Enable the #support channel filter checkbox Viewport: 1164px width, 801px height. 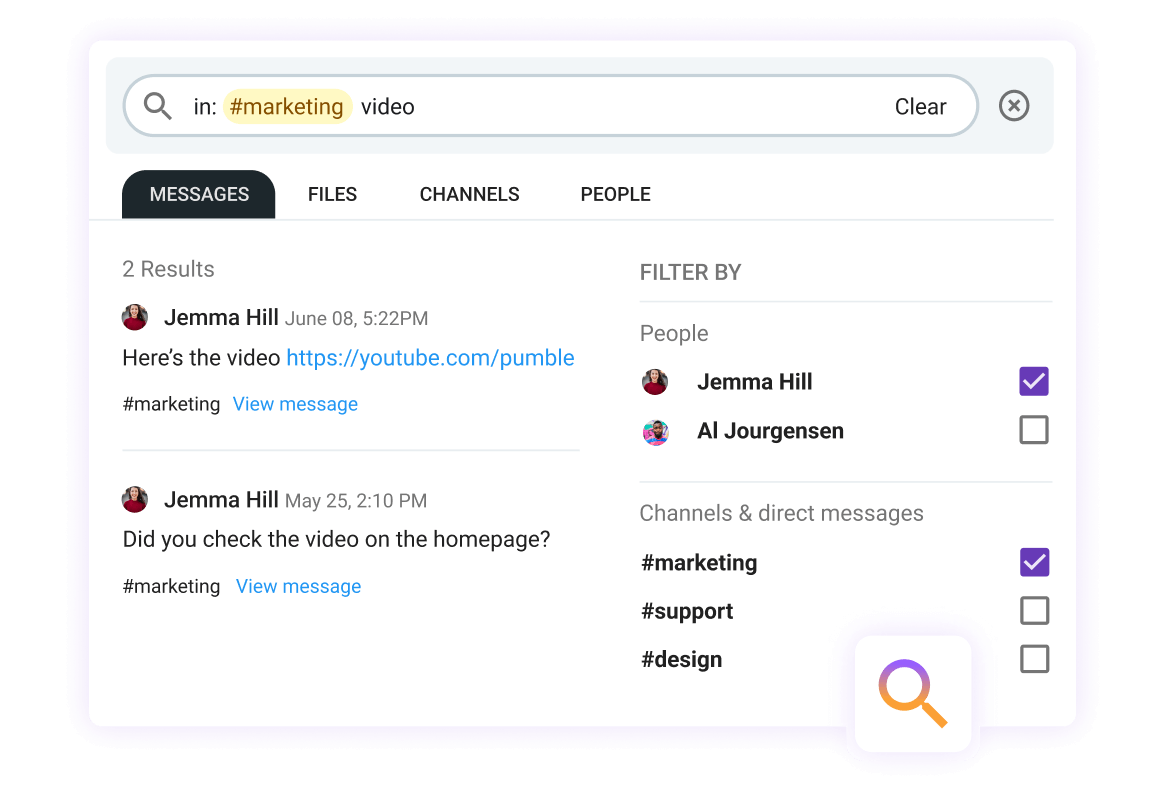pos(1034,610)
